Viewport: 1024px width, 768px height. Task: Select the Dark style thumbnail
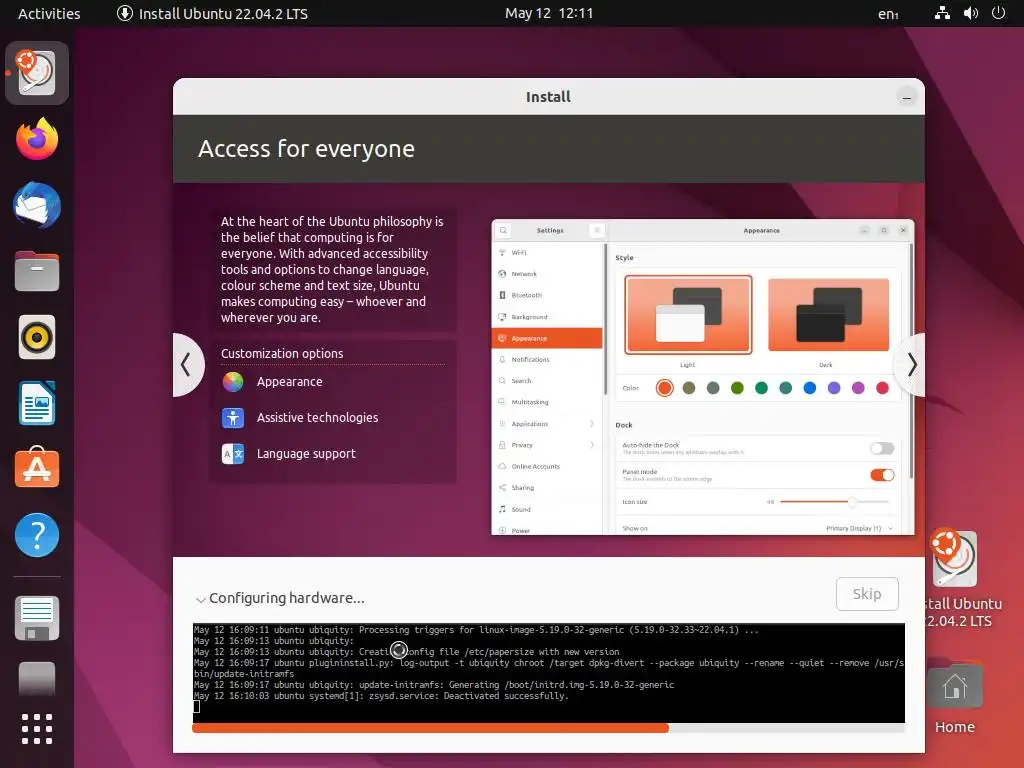[828, 315]
